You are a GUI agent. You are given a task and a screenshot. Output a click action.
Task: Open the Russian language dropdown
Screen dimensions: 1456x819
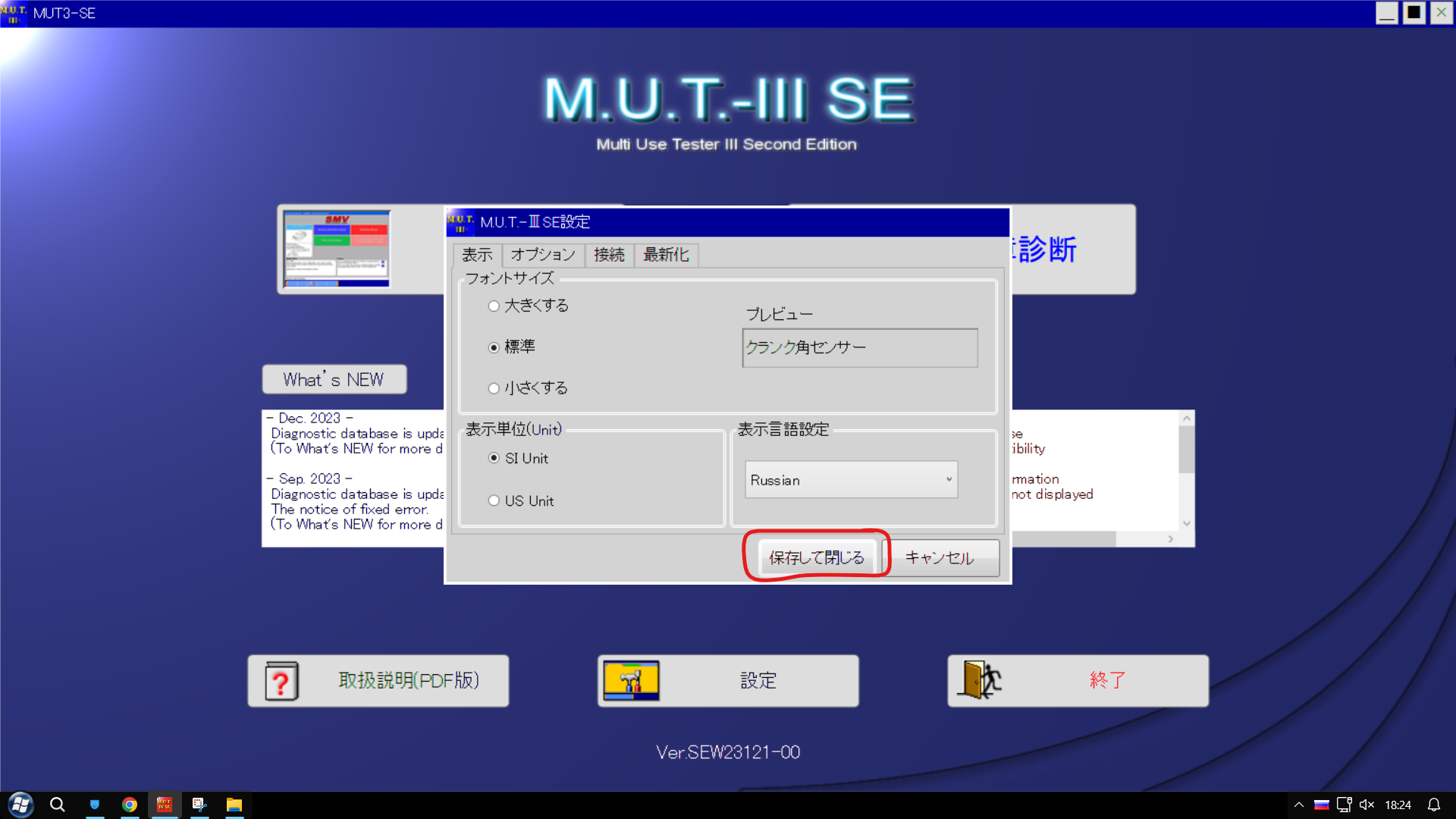pos(851,480)
